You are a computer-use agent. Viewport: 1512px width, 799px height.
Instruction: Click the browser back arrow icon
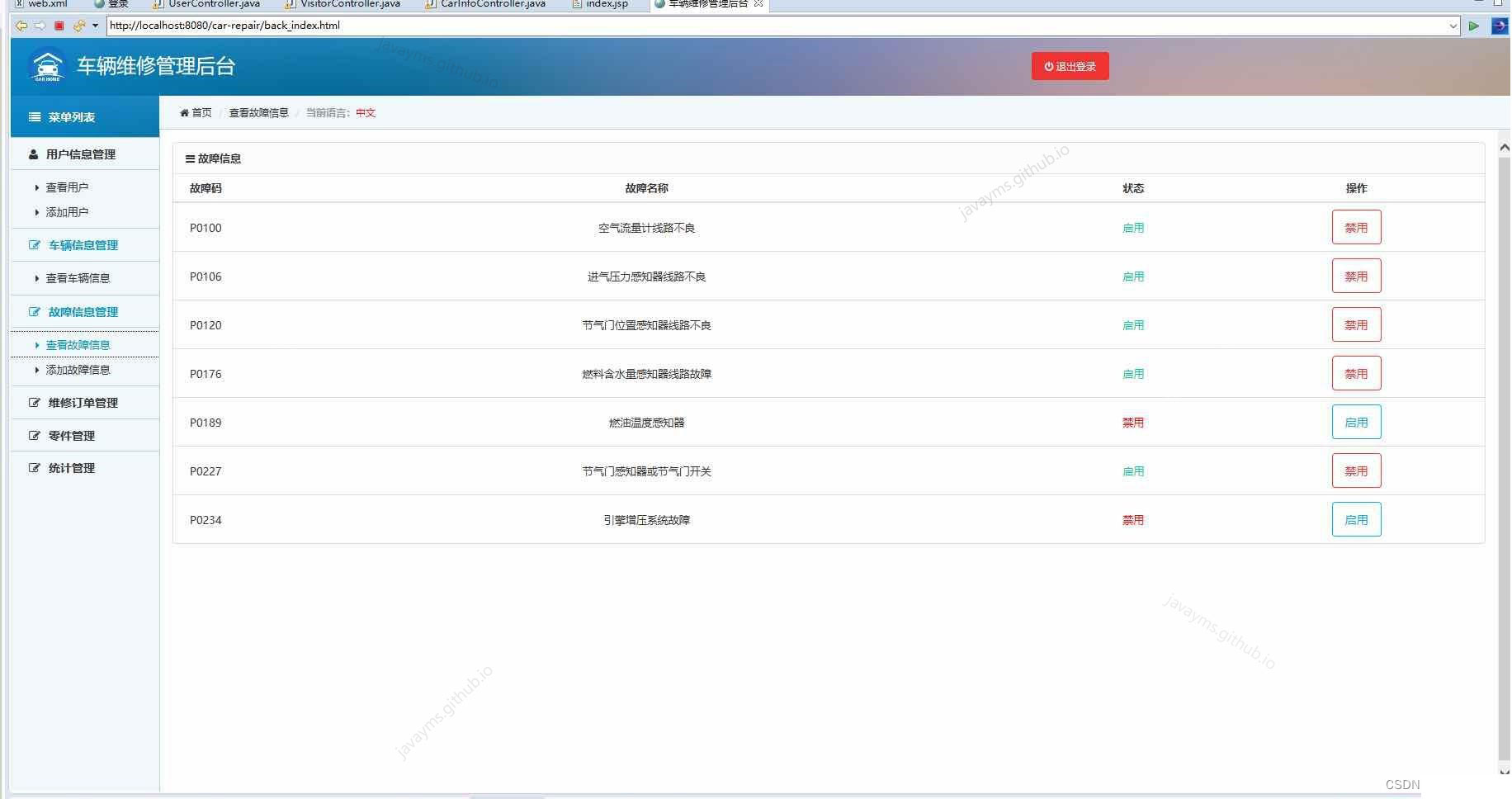click(21, 26)
